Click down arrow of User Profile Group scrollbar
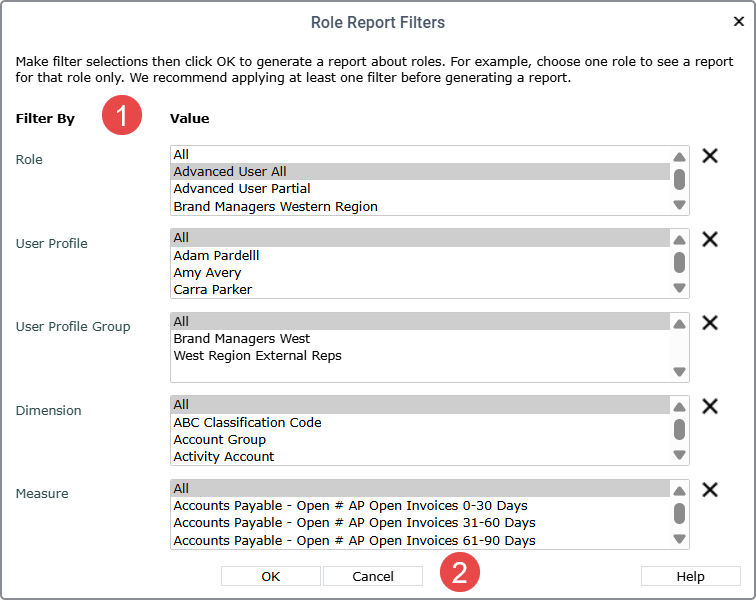 [679, 372]
